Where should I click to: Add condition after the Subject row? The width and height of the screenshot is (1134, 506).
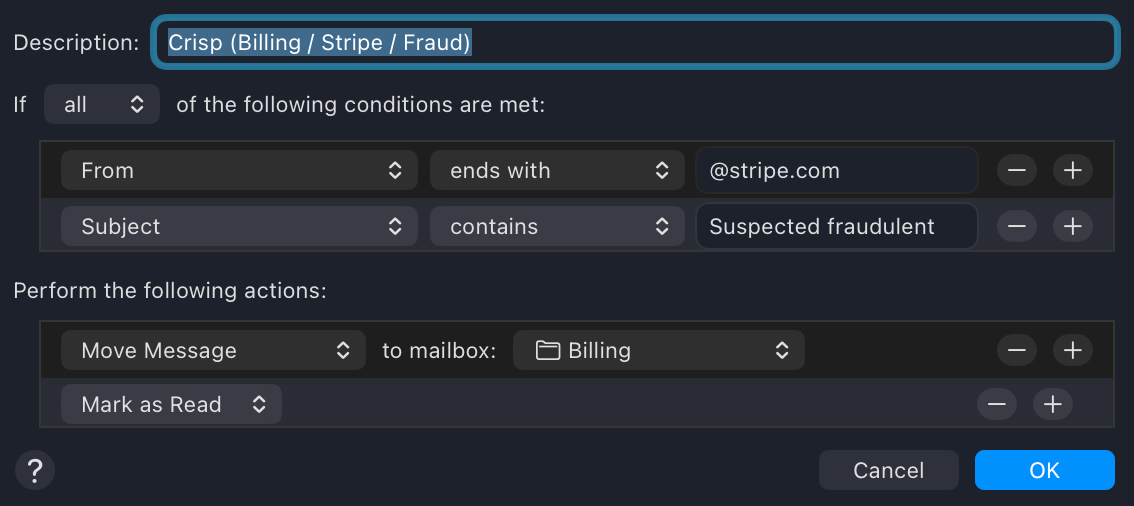(1073, 227)
